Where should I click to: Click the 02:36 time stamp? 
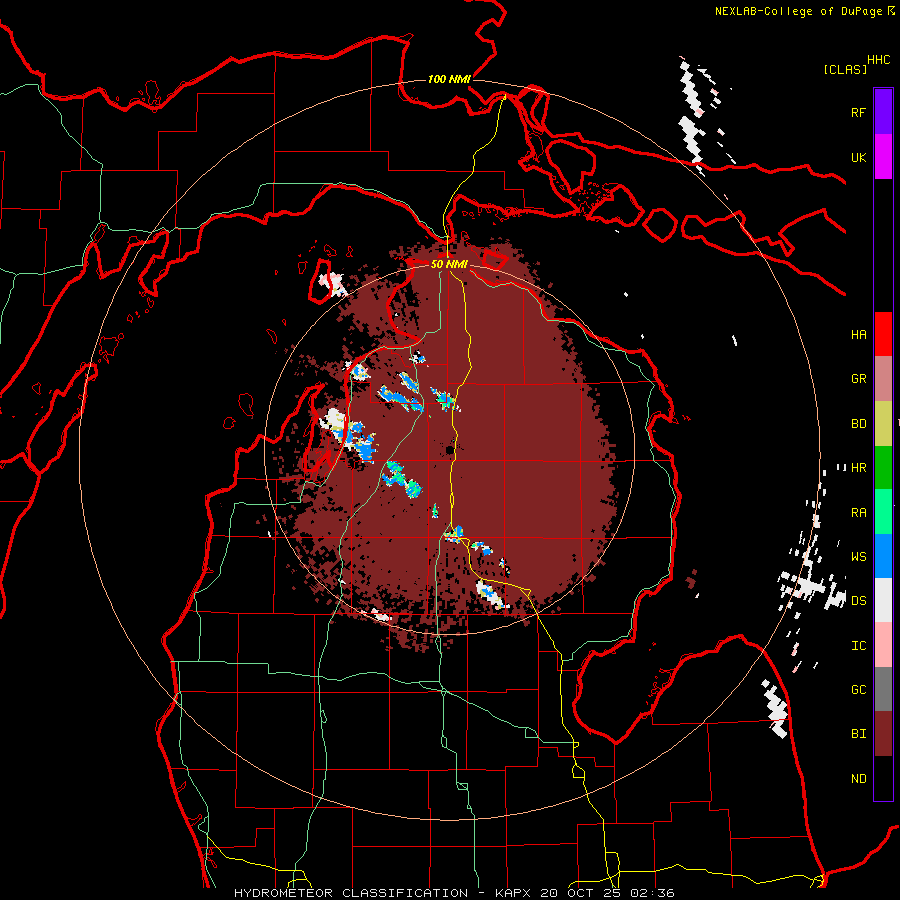(652, 893)
